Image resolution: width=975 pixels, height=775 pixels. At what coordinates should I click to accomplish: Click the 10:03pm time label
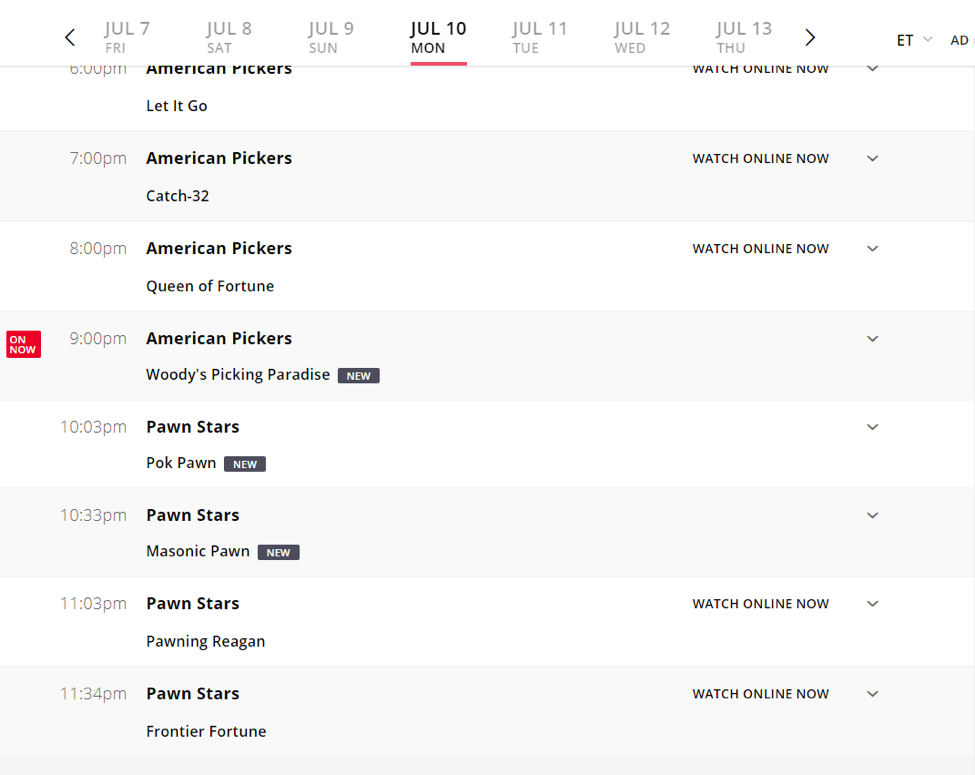click(x=93, y=427)
